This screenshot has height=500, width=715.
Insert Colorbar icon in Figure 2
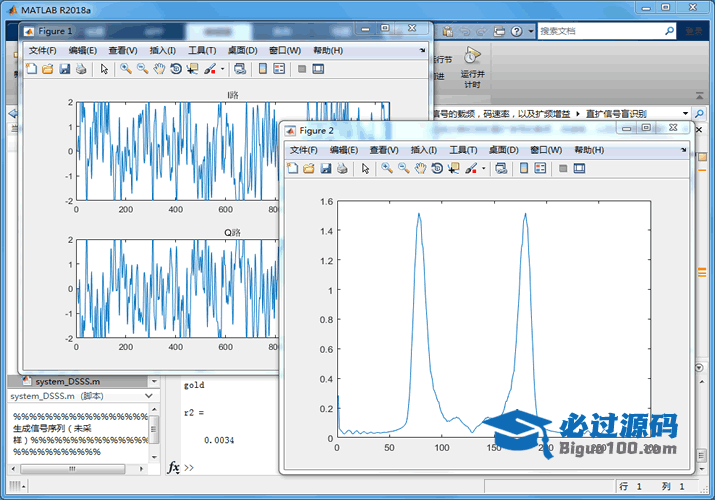523,168
